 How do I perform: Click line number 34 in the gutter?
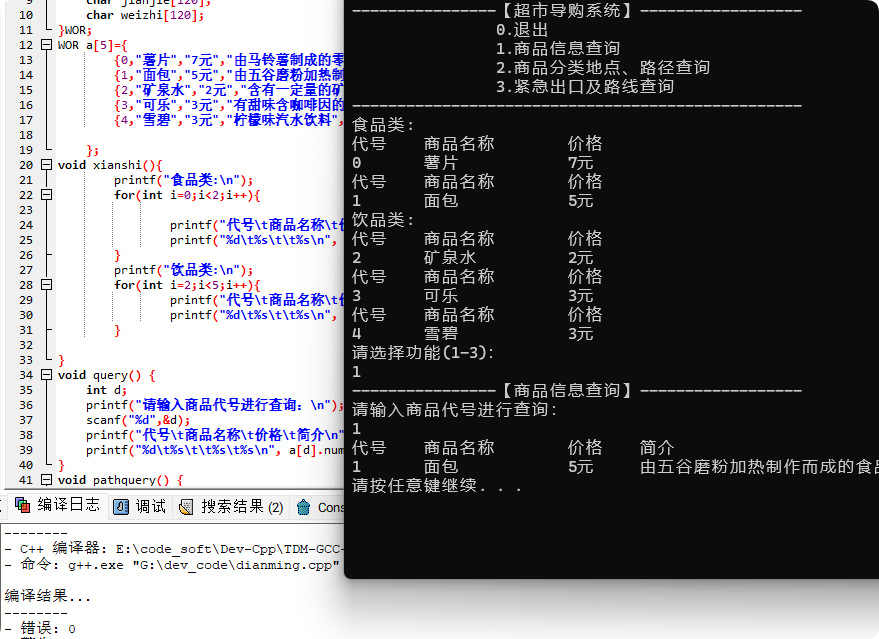(x=26, y=375)
